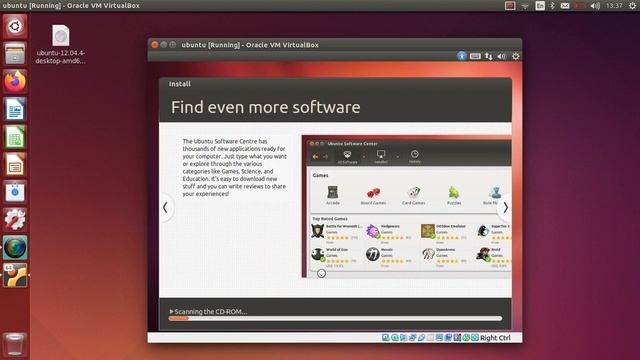Select the ubuntu-12.04.4-desktop-amd64 file on desktop
This screenshot has height=360, width=640.
tap(60, 44)
